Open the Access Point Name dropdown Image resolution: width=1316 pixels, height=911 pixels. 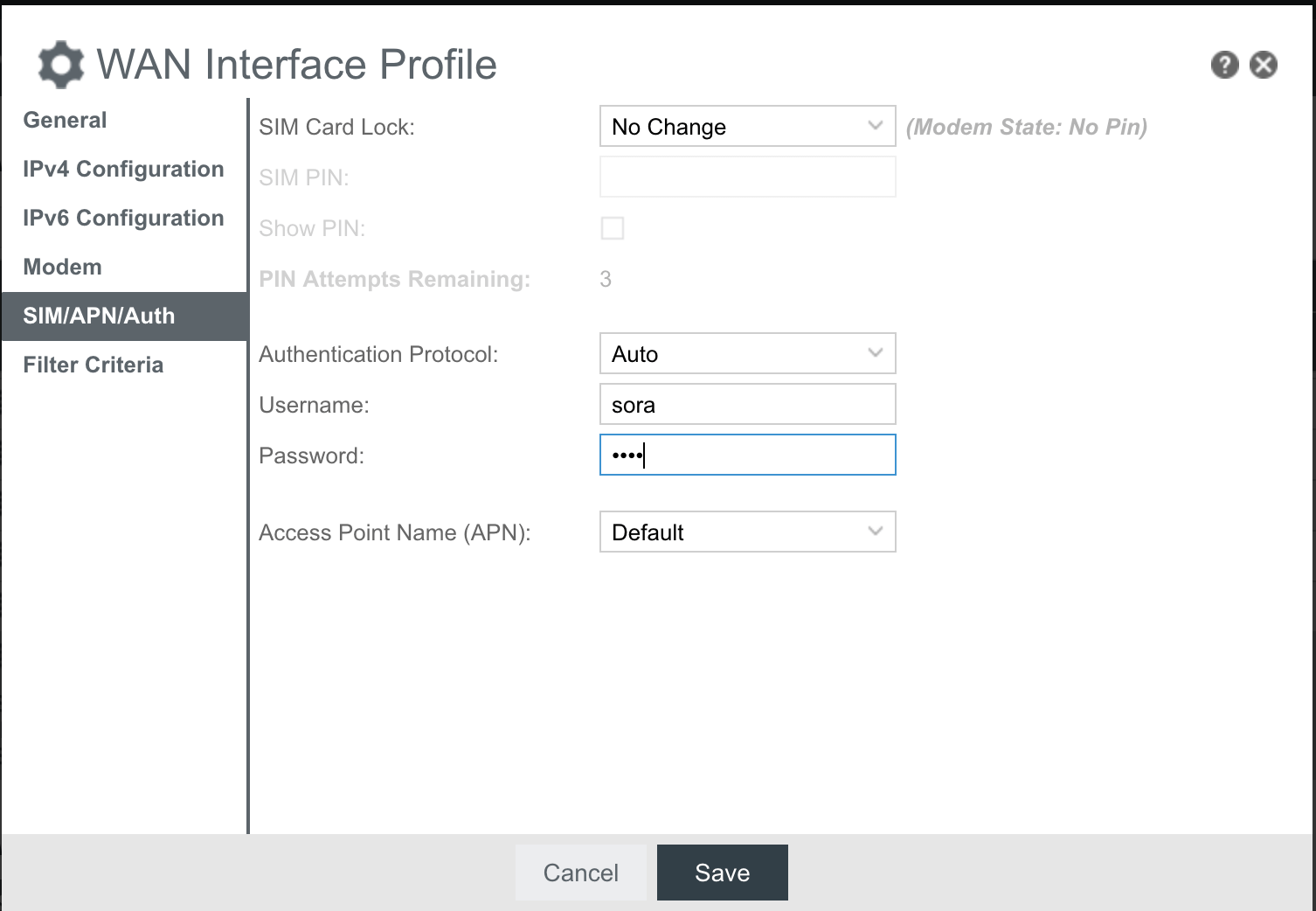pyautogui.click(x=747, y=532)
